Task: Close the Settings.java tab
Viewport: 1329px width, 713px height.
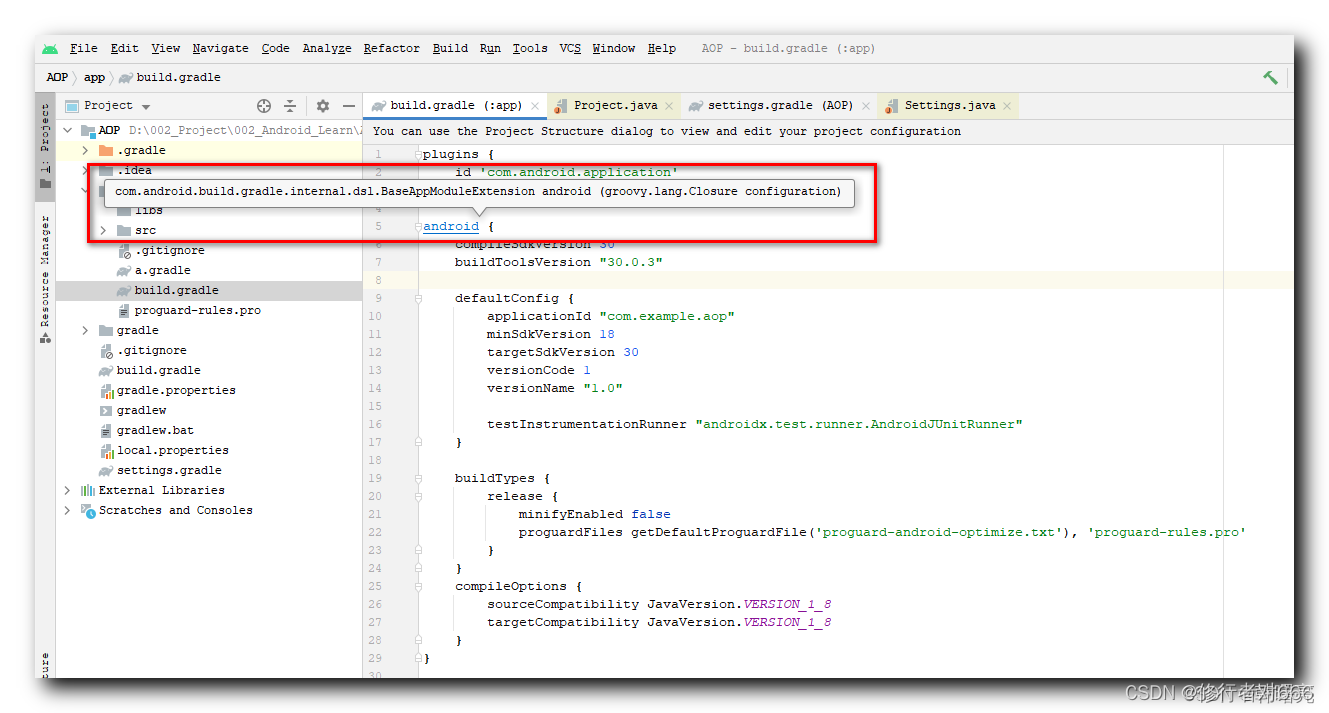Action: tap(1007, 105)
